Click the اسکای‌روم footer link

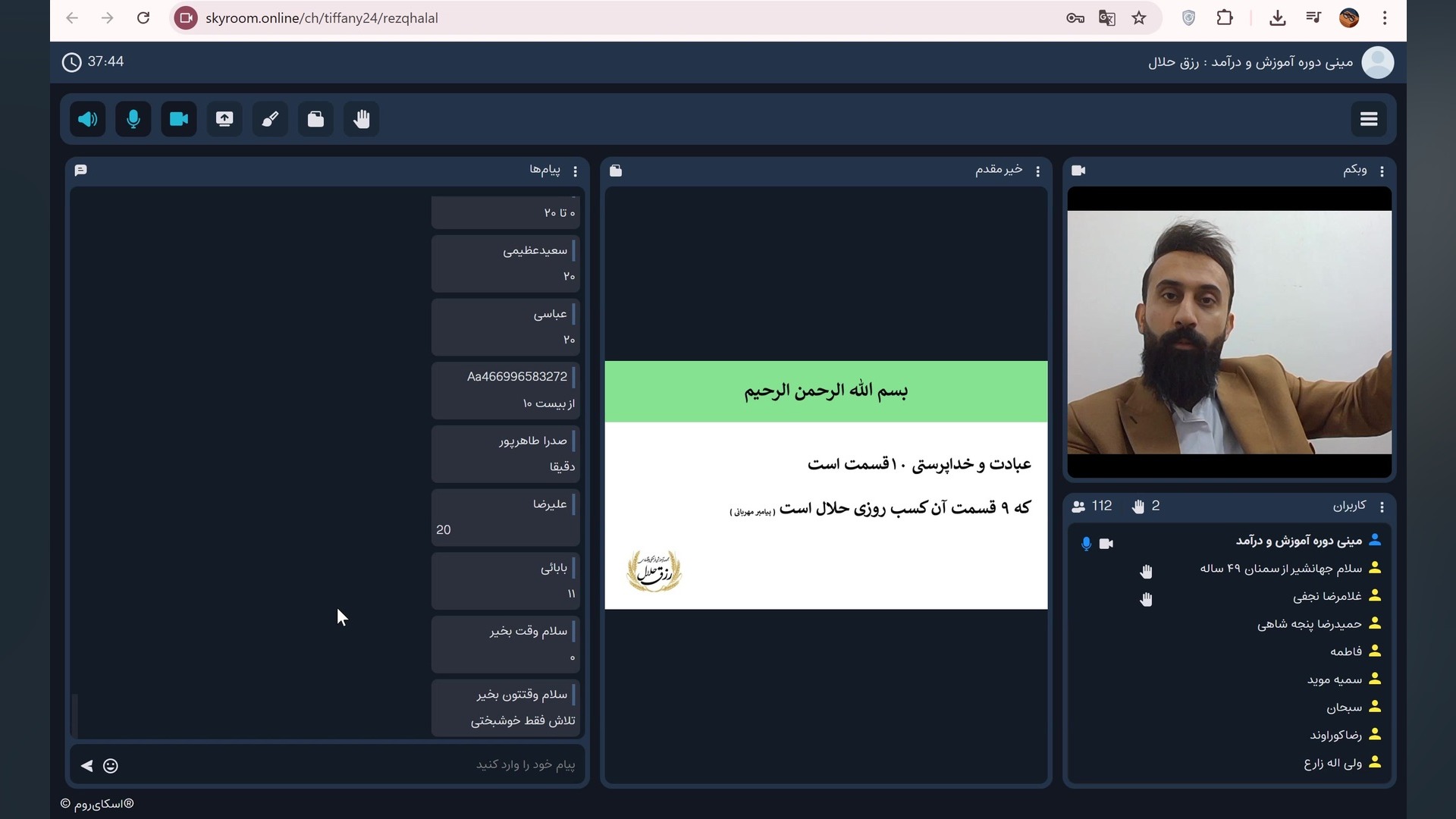[97, 804]
